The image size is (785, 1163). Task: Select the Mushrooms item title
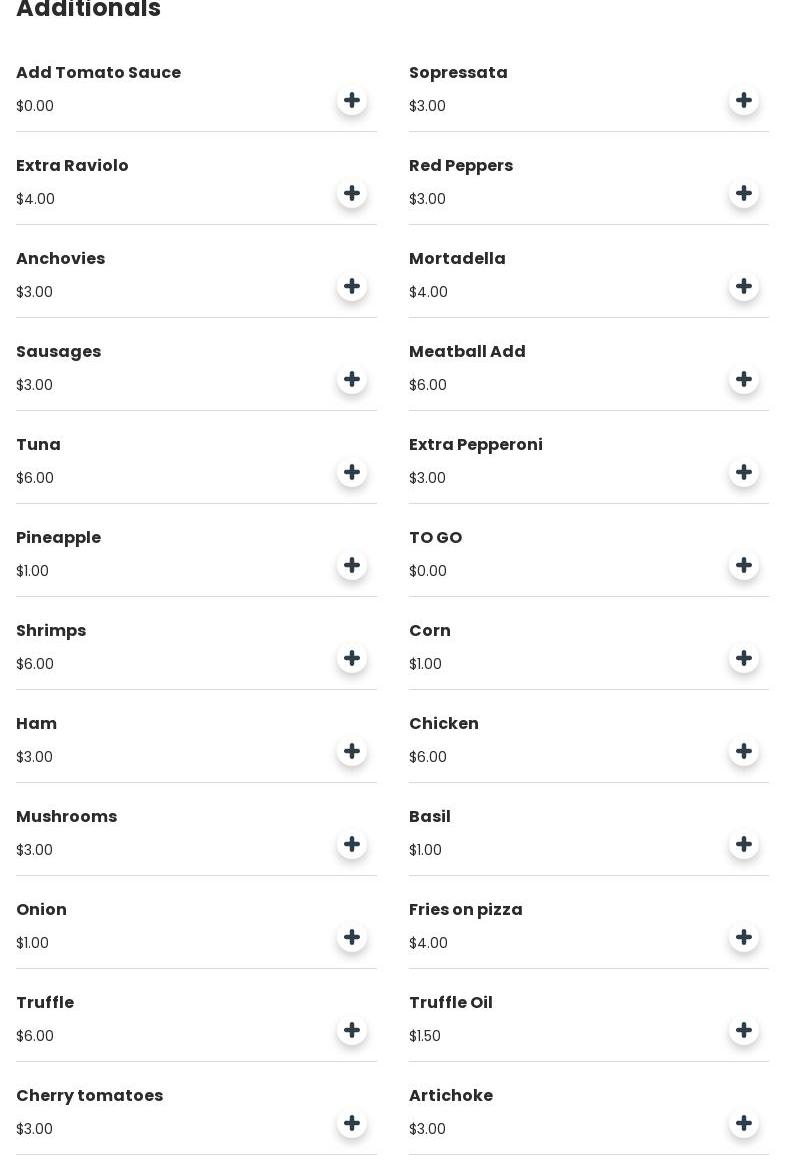pyautogui.click(x=66, y=817)
